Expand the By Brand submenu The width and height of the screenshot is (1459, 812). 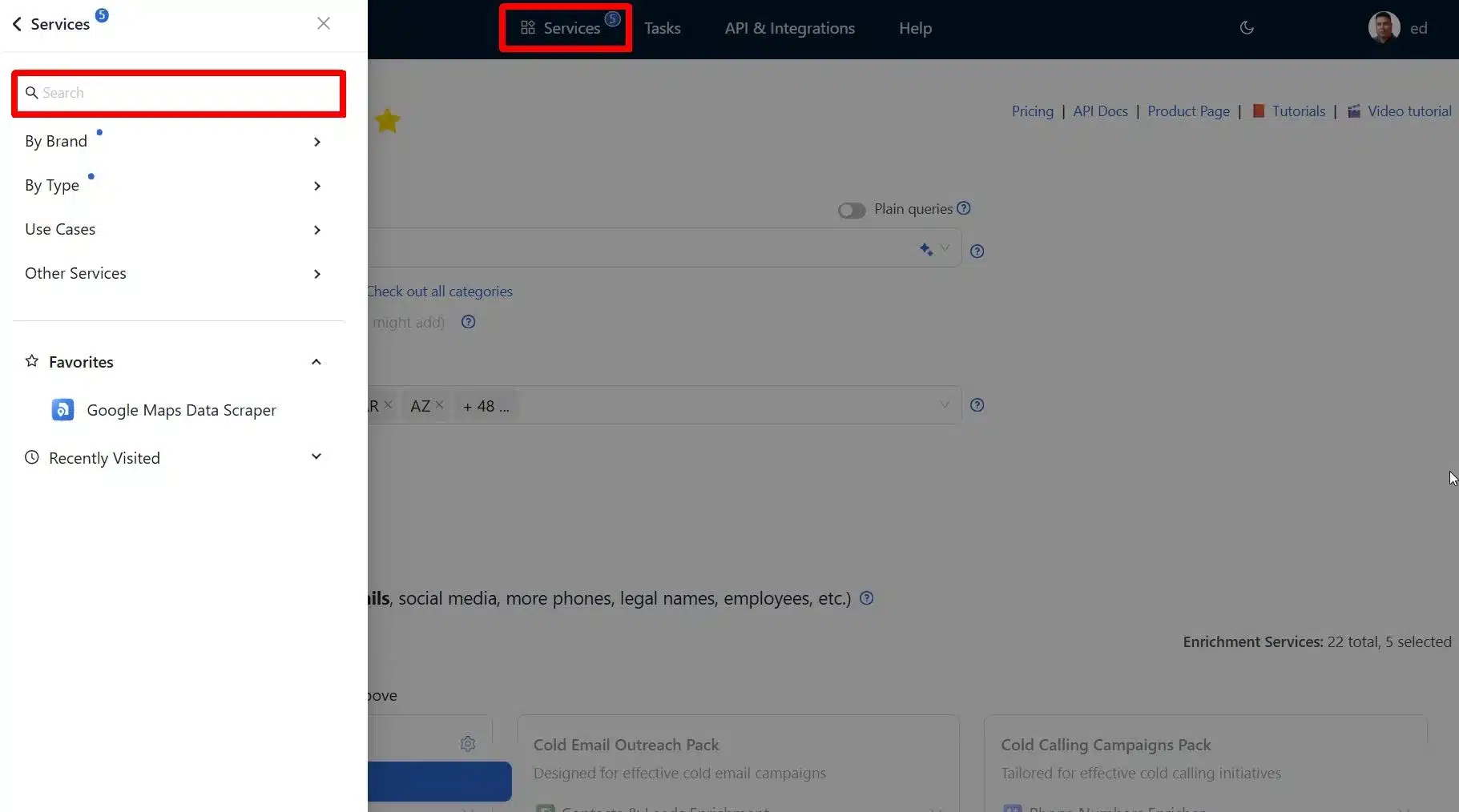tap(316, 142)
